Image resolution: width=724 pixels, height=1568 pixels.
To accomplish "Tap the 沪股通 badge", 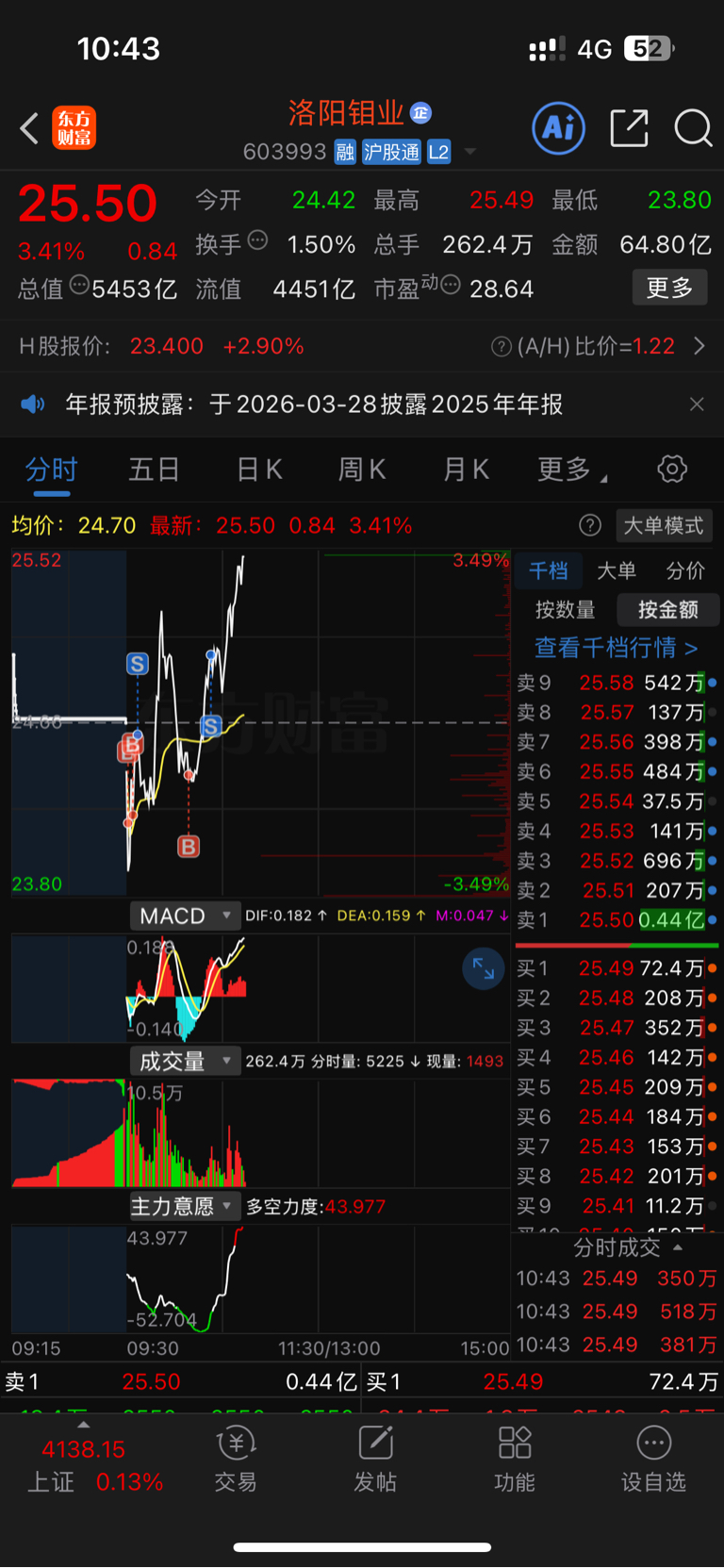I will tap(392, 152).
